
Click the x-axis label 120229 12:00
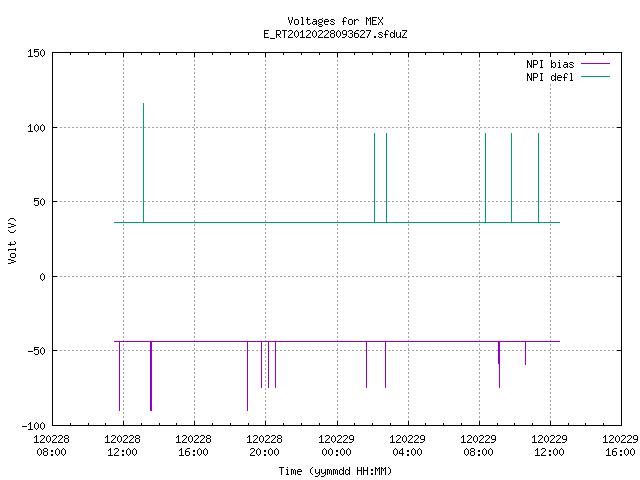click(549, 446)
